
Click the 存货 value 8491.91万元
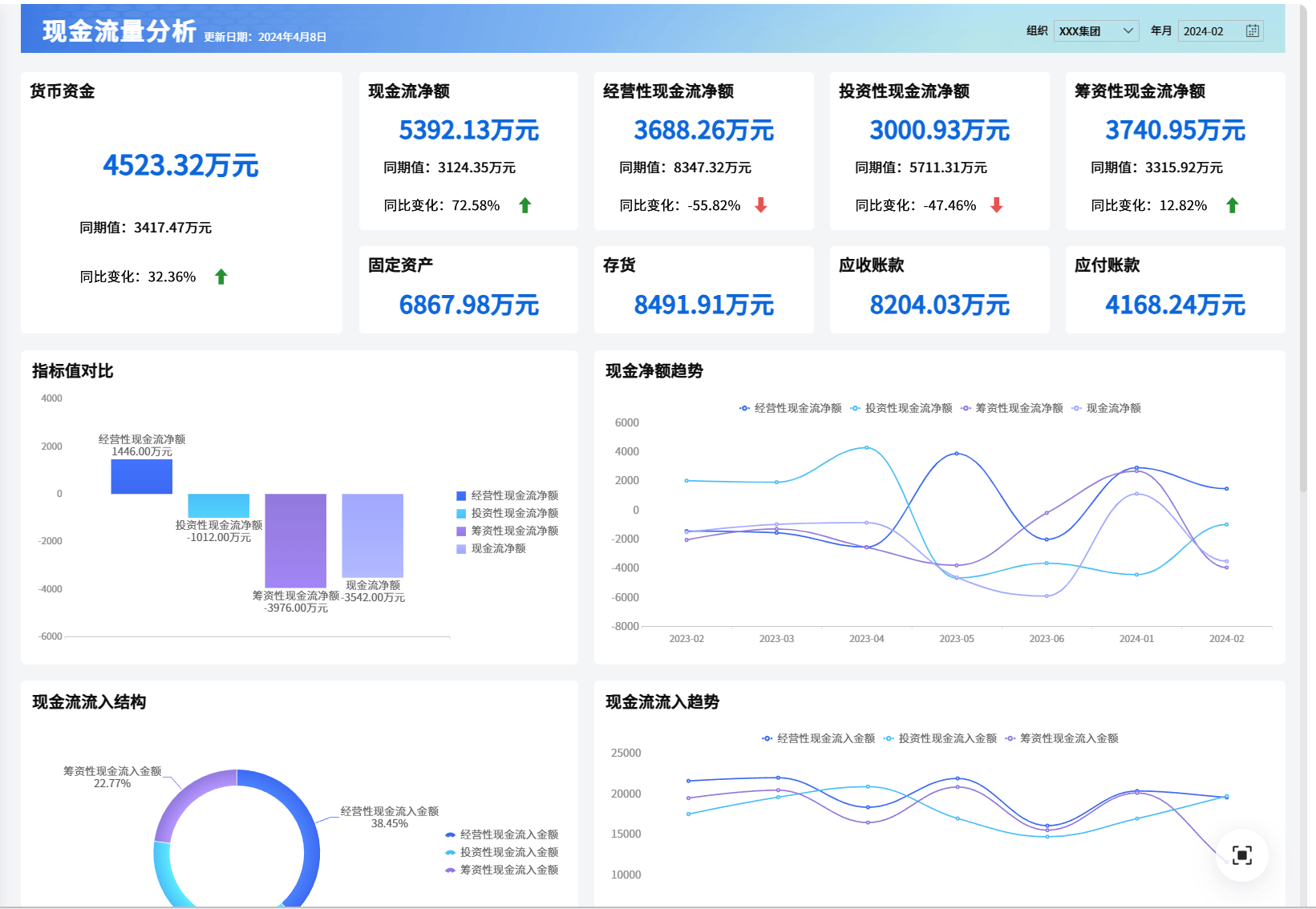coord(704,305)
